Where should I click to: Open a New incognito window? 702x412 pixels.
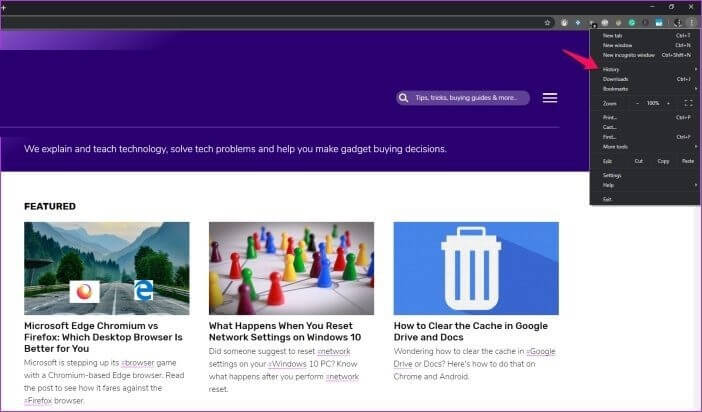click(x=645, y=55)
